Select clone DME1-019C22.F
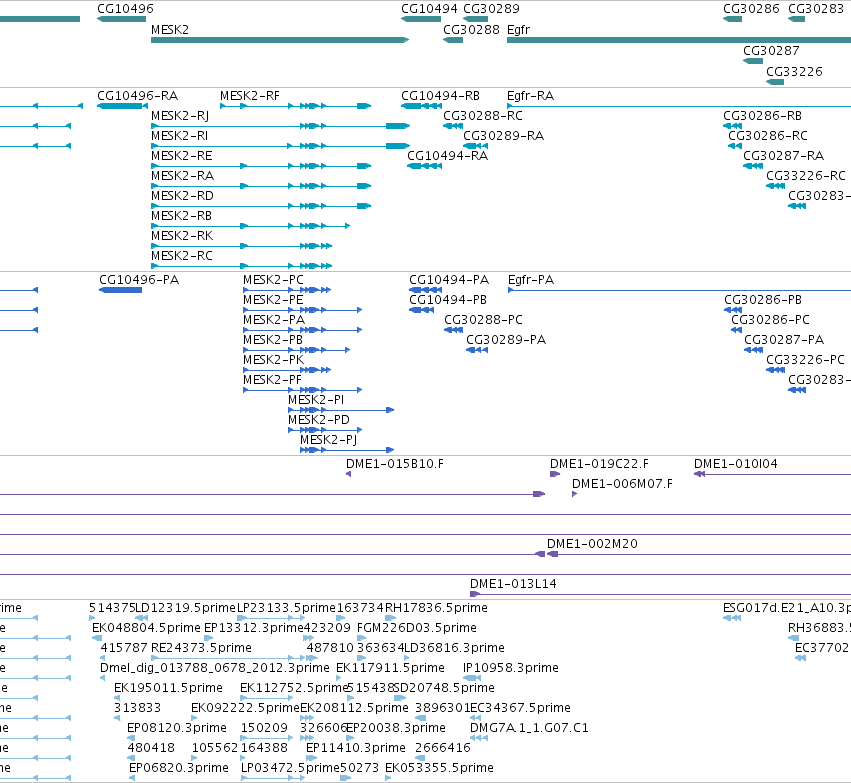The height and width of the screenshot is (783, 851). (599, 464)
